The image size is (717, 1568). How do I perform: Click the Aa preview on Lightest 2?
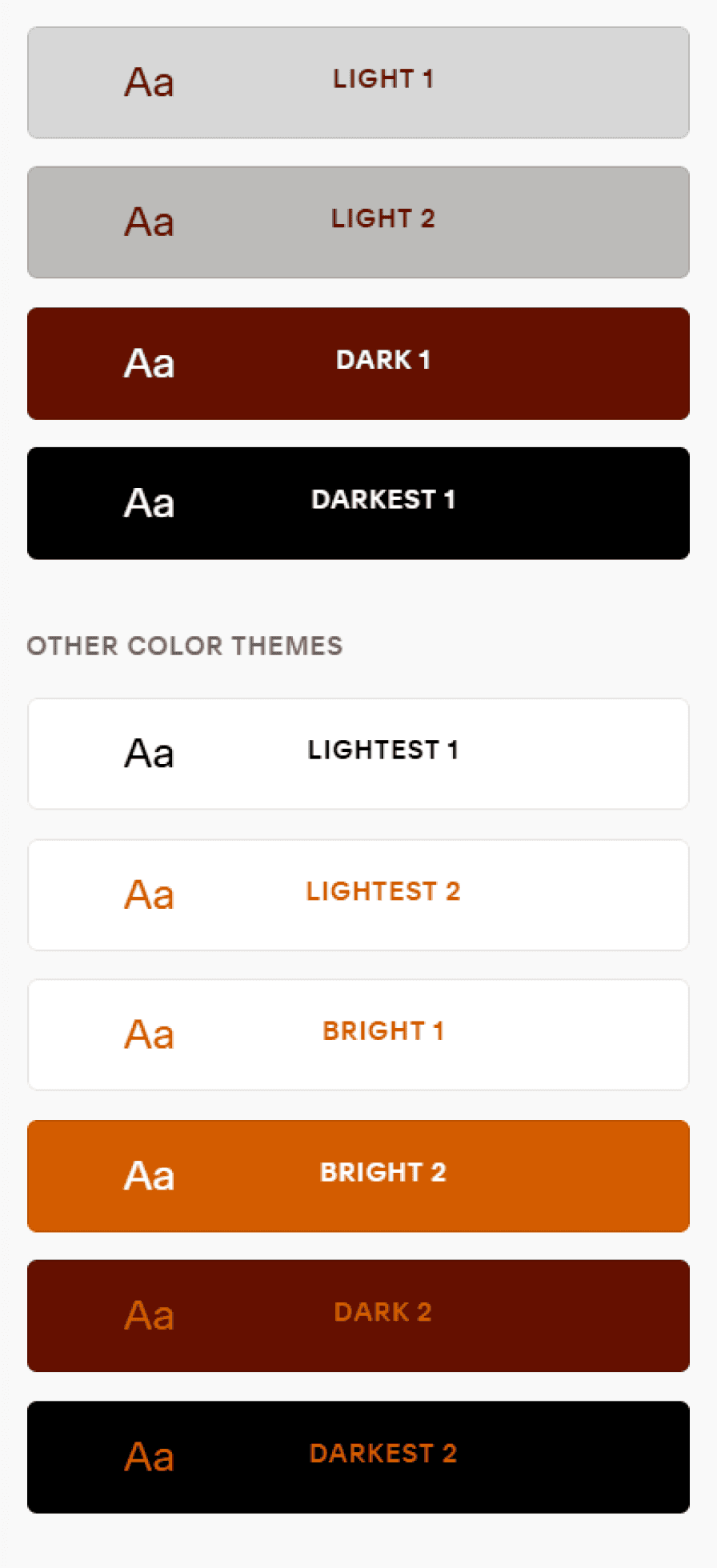tap(149, 894)
